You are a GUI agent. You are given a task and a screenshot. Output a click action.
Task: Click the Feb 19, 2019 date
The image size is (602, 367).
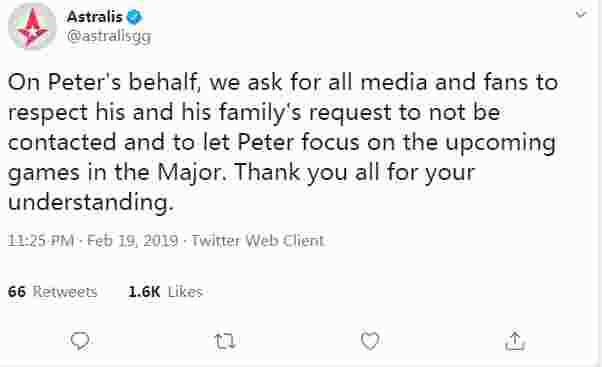click(x=132, y=241)
